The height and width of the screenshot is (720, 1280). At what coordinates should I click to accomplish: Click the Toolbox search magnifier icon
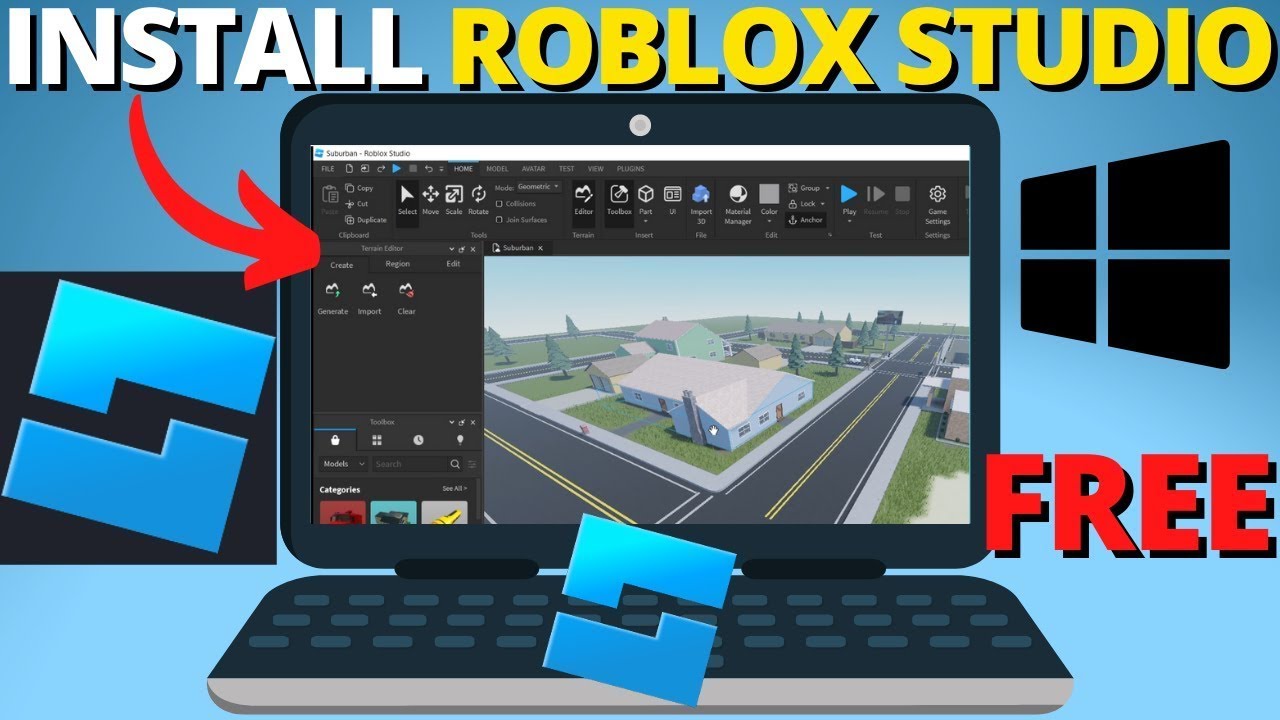point(455,464)
